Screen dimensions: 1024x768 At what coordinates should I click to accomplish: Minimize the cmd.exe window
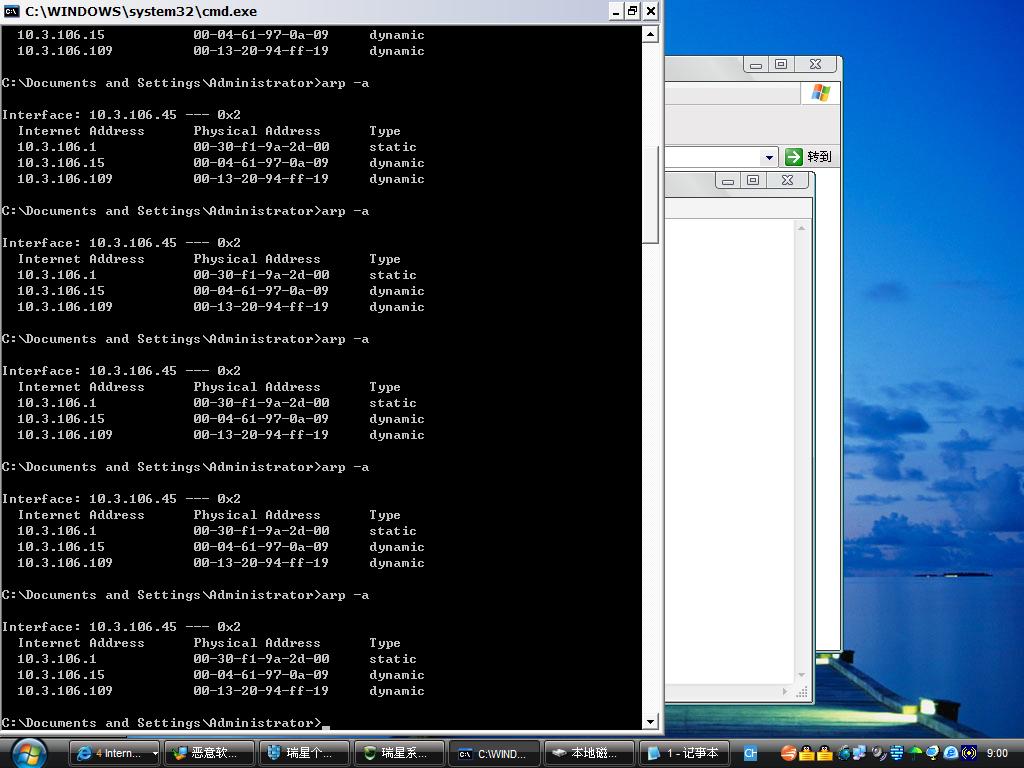[x=616, y=11]
